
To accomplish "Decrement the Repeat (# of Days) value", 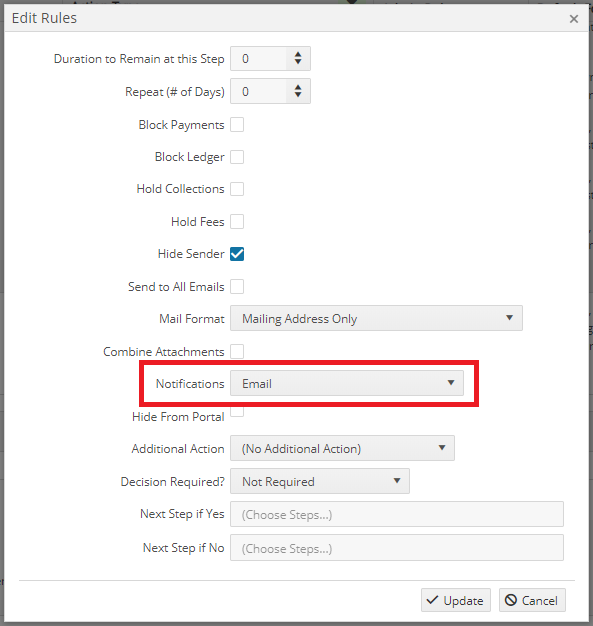I will (x=298, y=95).
